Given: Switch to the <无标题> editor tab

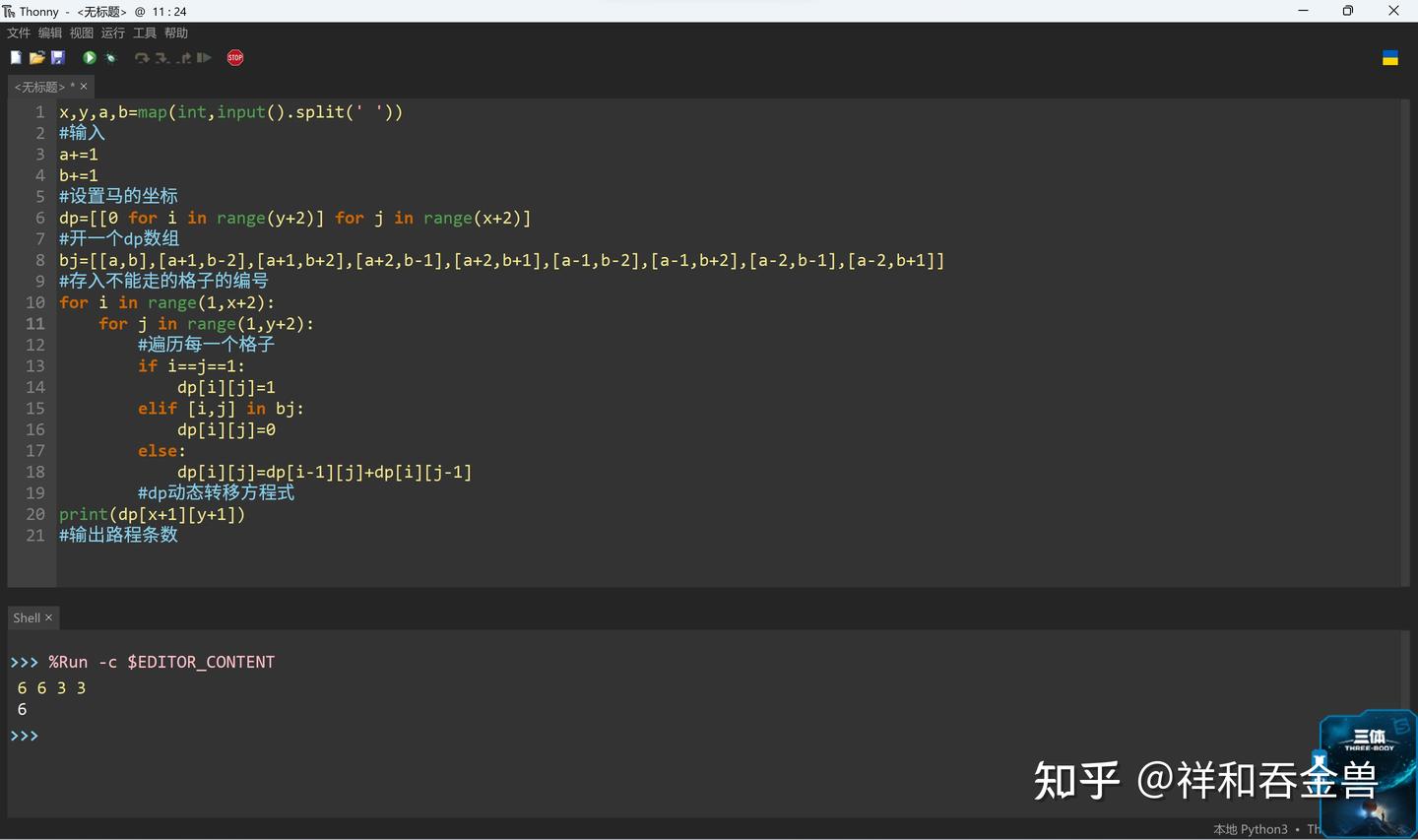Looking at the screenshot, I should tap(41, 87).
